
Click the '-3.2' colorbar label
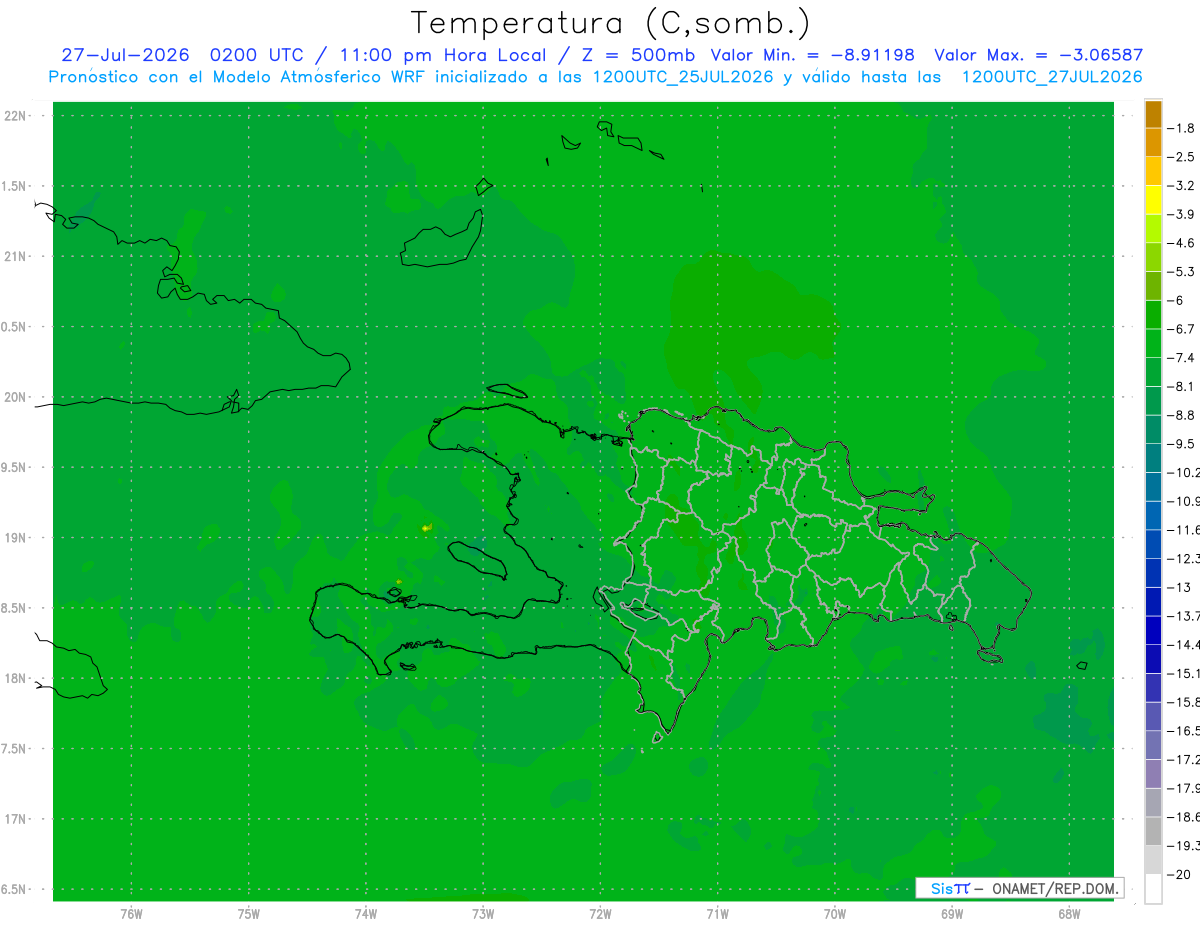coord(1181,186)
